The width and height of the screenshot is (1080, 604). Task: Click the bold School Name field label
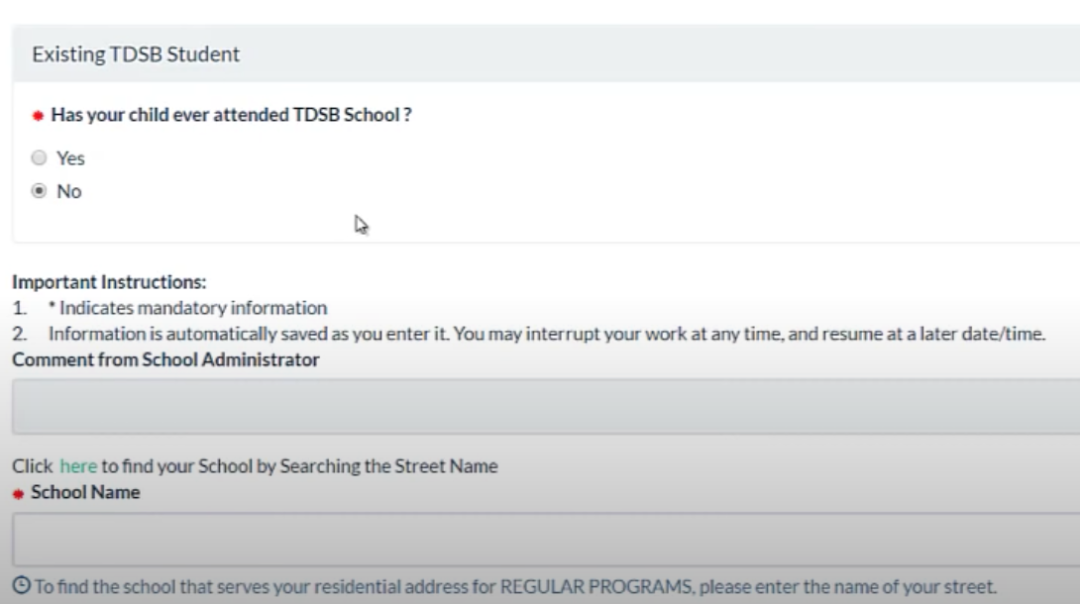(85, 492)
